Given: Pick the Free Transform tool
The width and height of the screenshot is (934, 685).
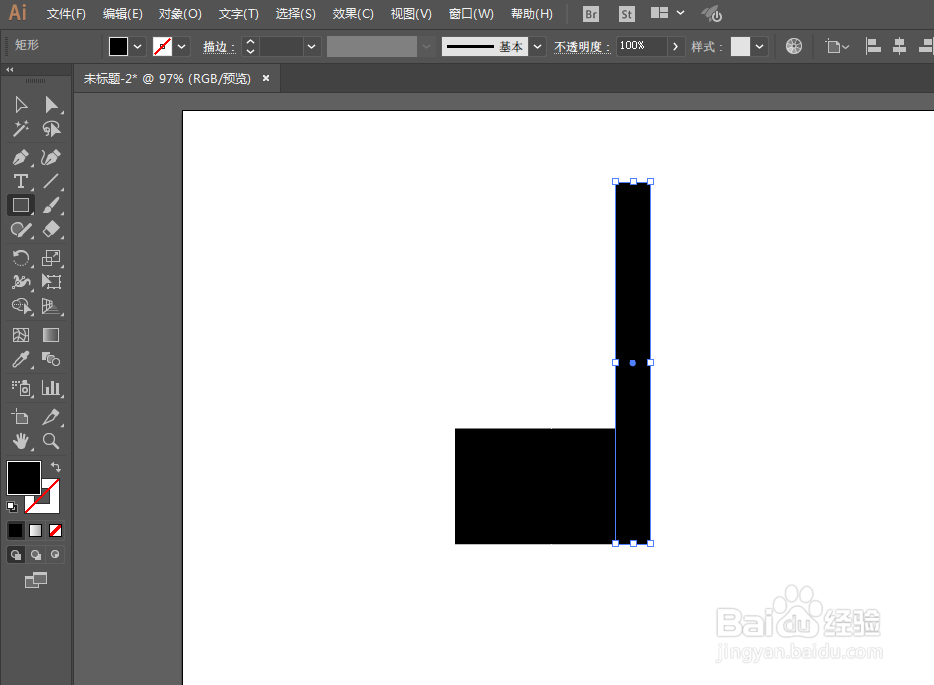Looking at the screenshot, I should 51,282.
